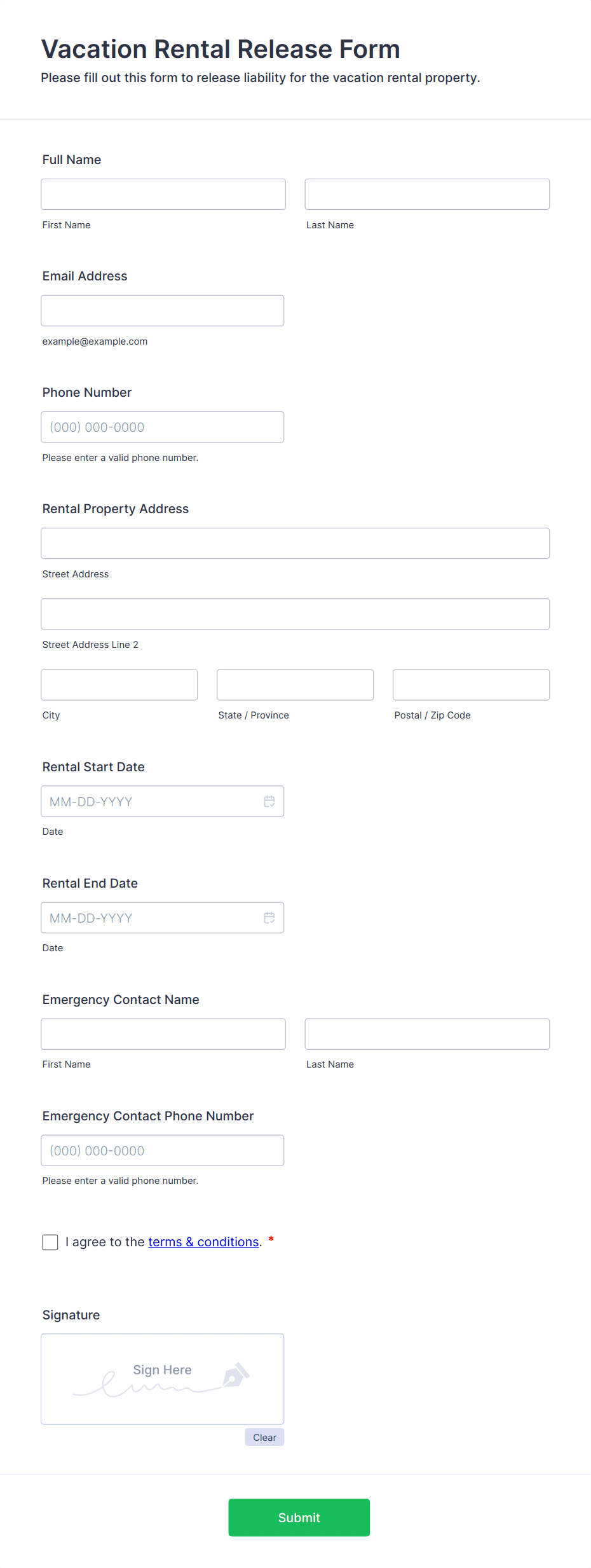This screenshot has height=1568, width=591.
Task: Click the pen icon in signature box
Action: pos(236,1375)
